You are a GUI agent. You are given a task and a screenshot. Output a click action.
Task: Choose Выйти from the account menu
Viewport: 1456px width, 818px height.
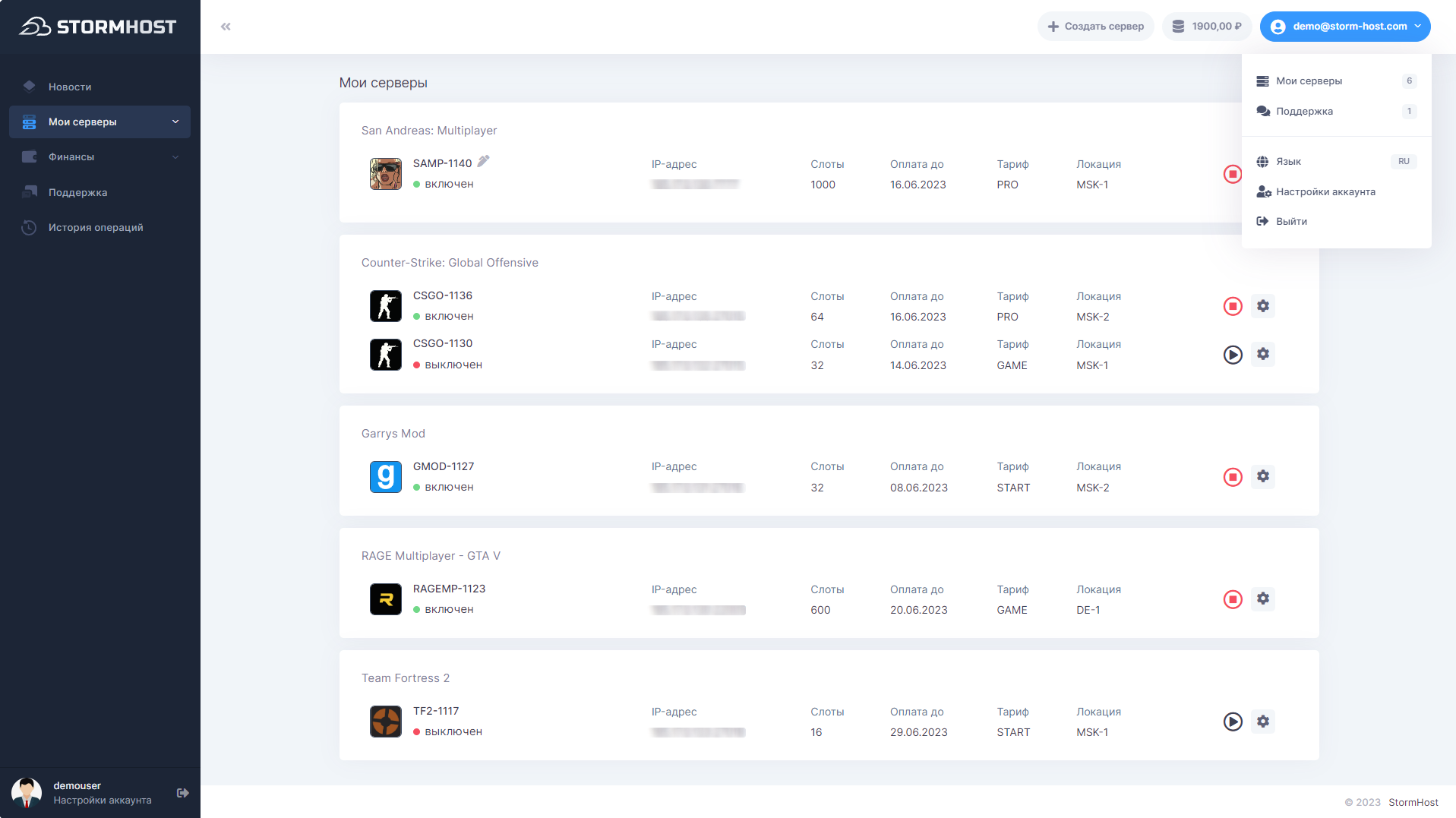click(1291, 222)
